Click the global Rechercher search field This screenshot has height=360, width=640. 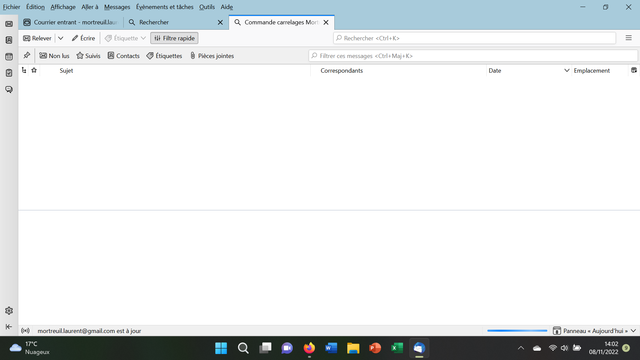[474, 38]
